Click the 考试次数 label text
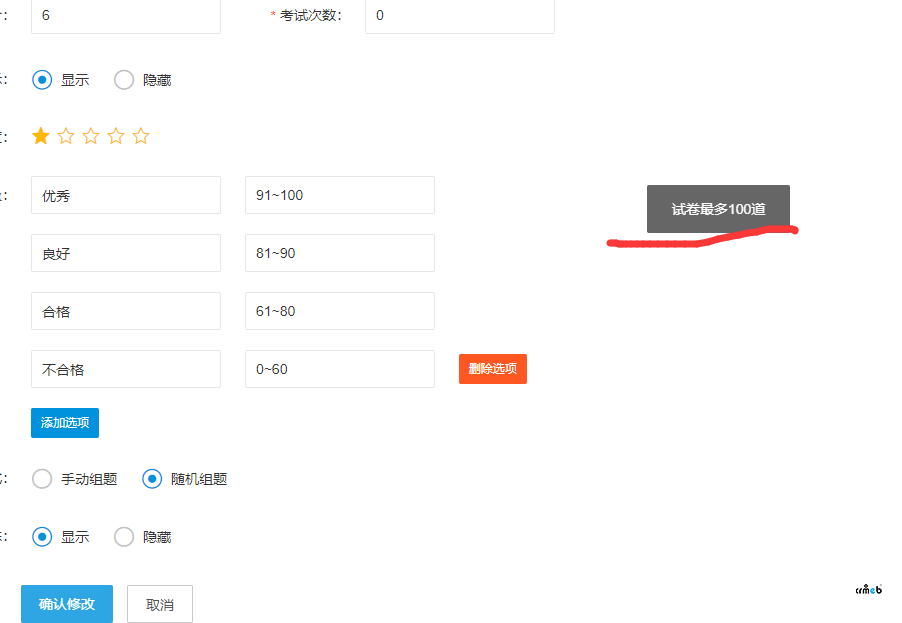Image resolution: width=902 pixels, height=623 pixels. tap(311, 16)
